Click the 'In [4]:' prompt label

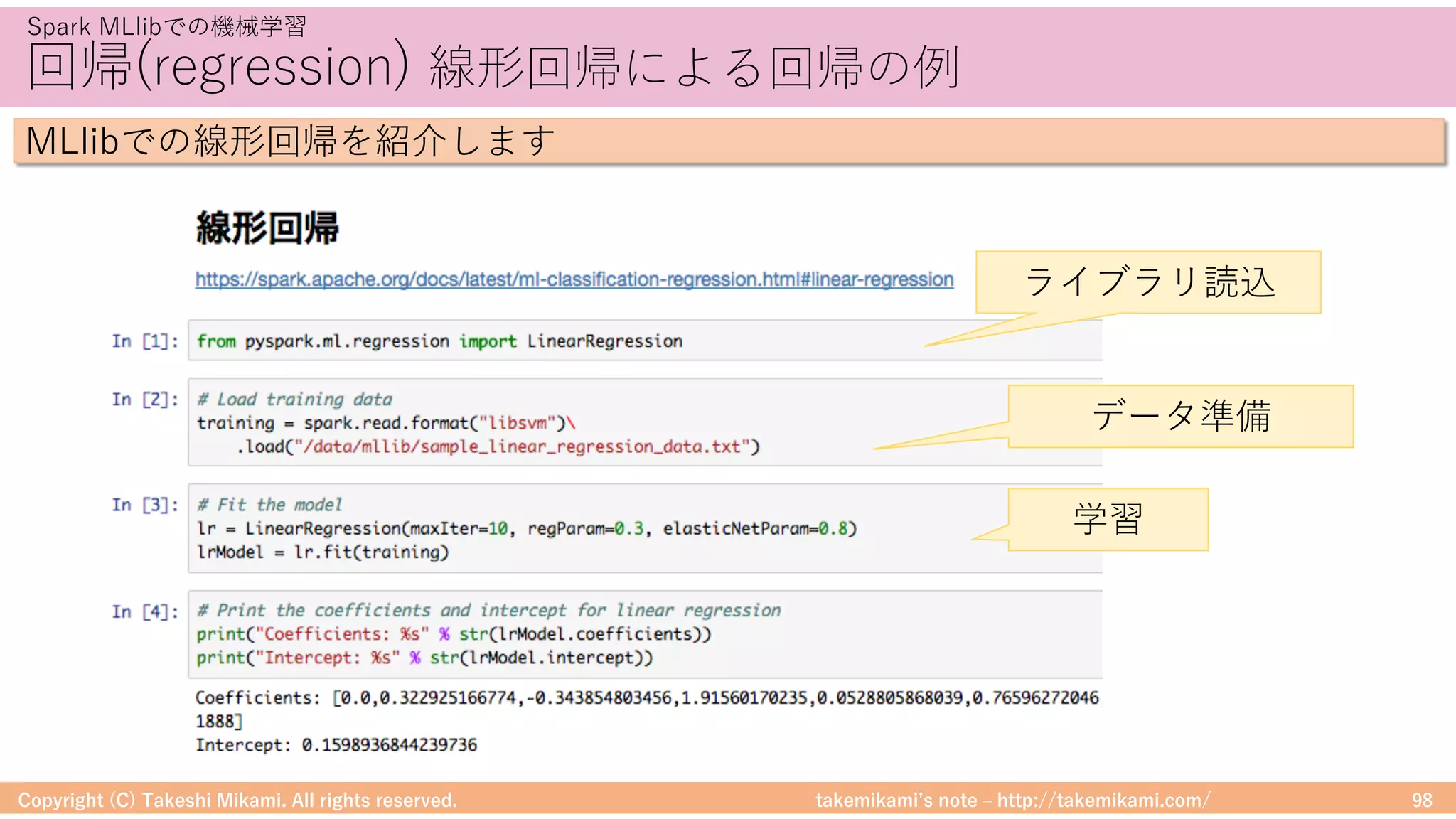click(x=145, y=611)
